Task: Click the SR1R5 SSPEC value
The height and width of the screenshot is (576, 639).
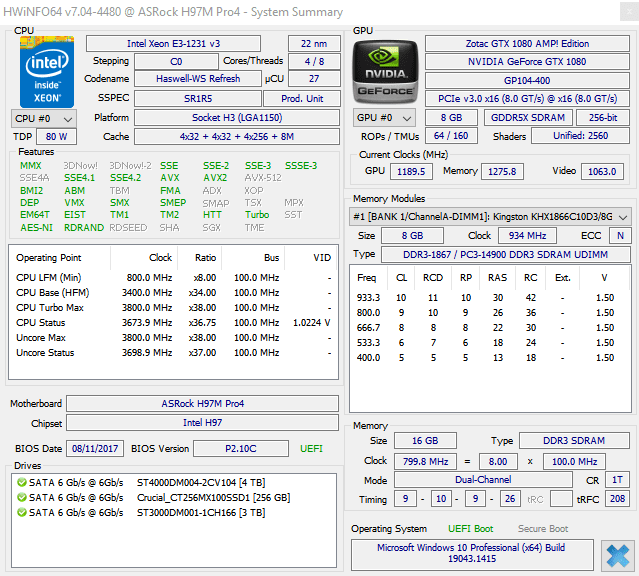Action: tap(198, 99)
